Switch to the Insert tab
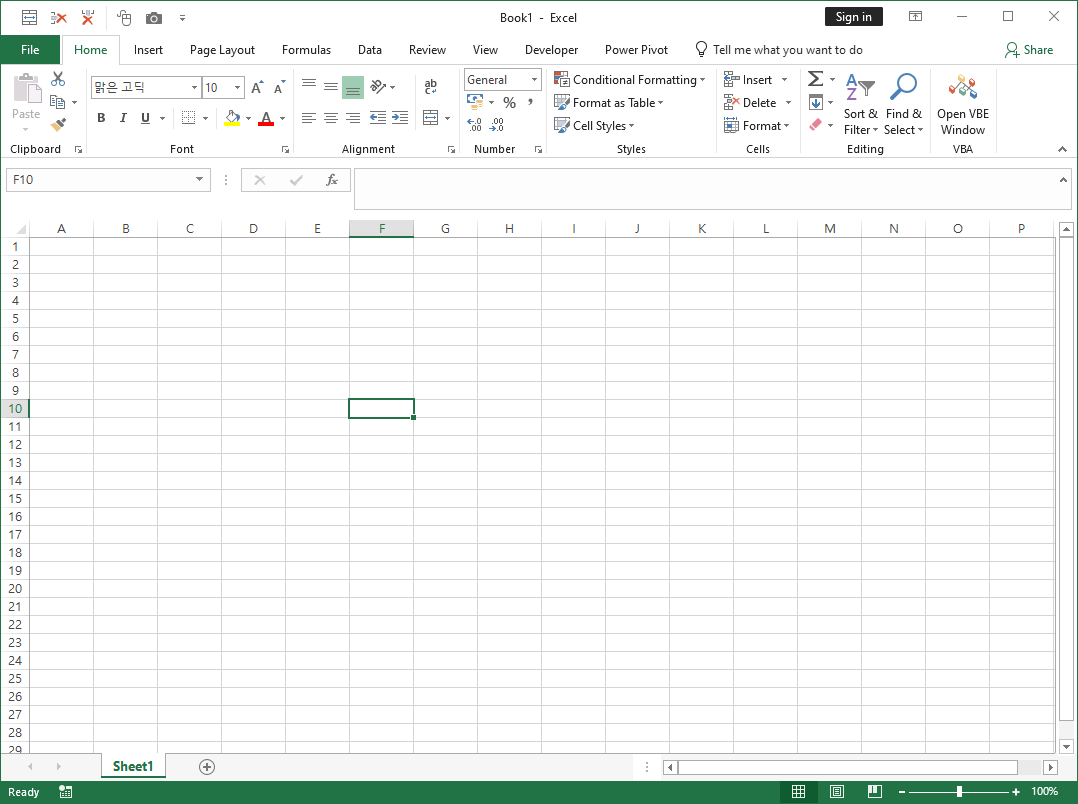The width and height of the screenshot is (1078, 804). tap(148, 50)
